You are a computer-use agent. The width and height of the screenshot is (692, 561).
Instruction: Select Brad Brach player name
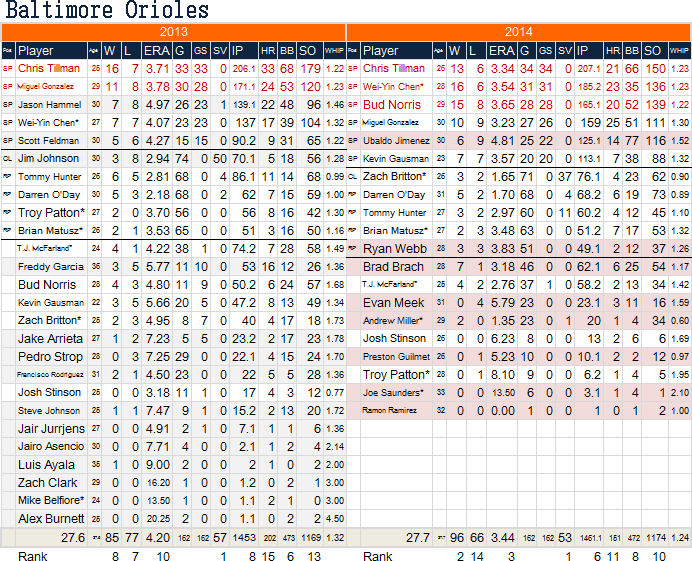(x=393, y=267)
